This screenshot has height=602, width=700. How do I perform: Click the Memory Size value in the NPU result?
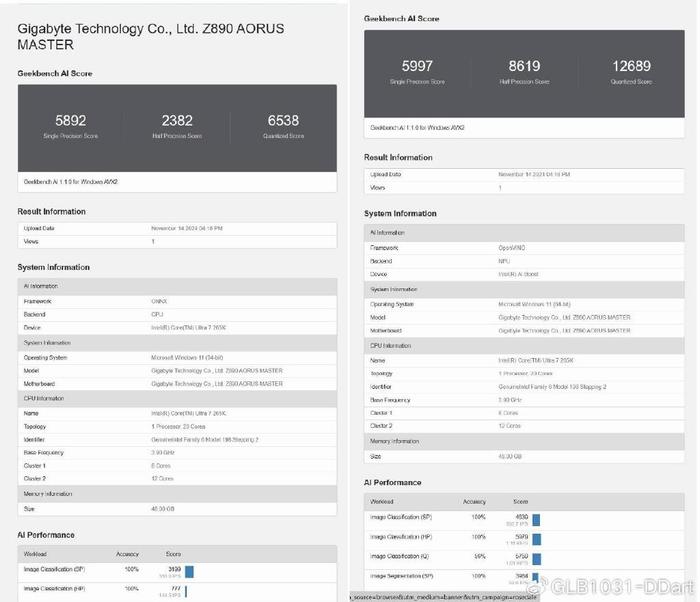pos(510,456)
